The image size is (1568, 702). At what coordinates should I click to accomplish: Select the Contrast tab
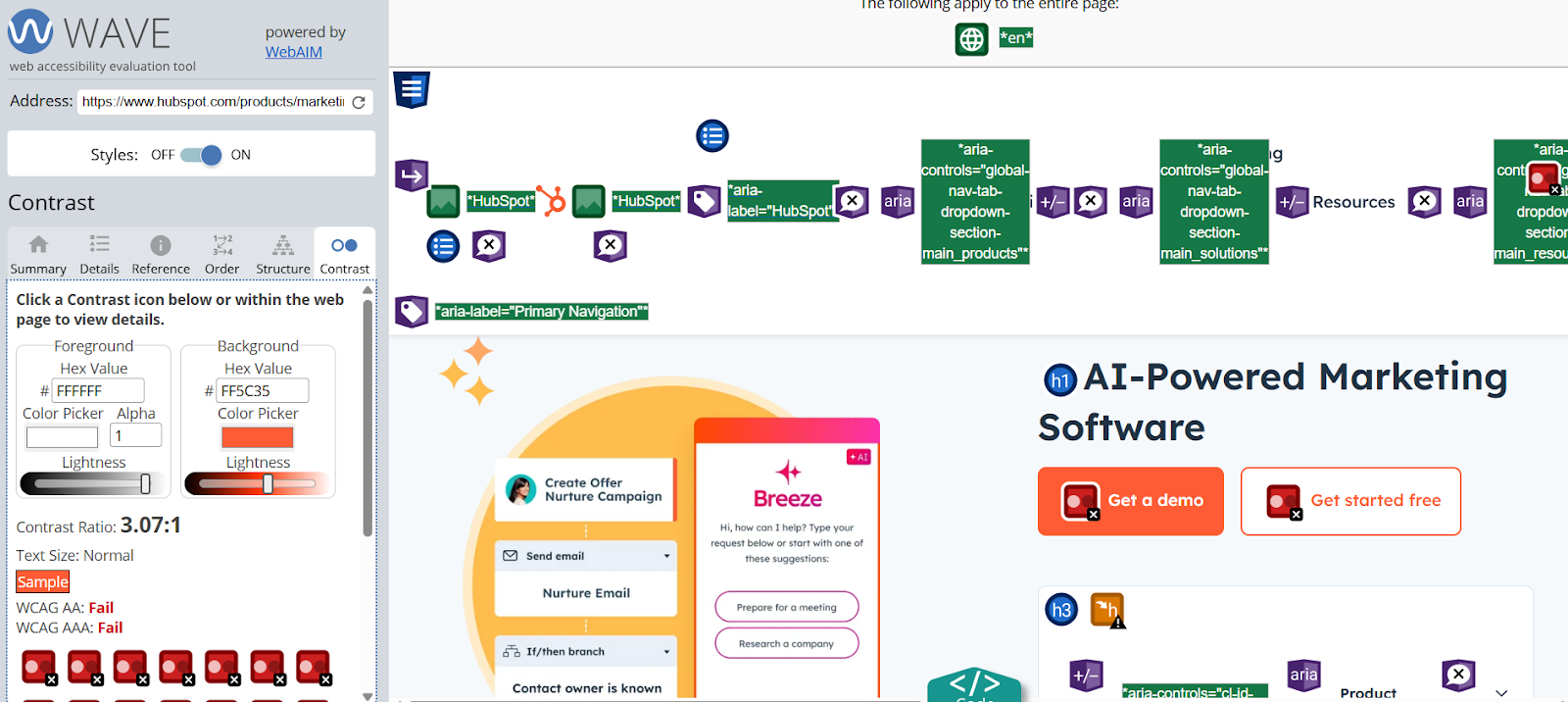345,255
